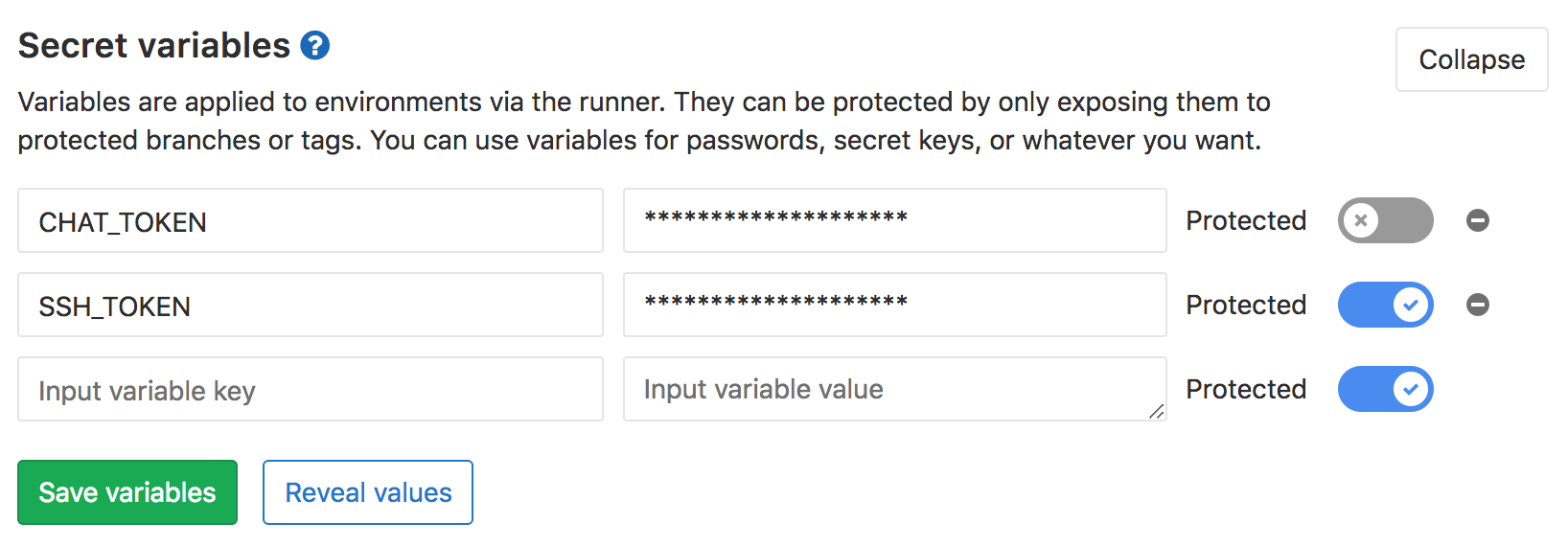This screenshot has width=1568, height=546.
Task: Click the Input variable key field
Action: pyautogui.click(x=310, y=390)
